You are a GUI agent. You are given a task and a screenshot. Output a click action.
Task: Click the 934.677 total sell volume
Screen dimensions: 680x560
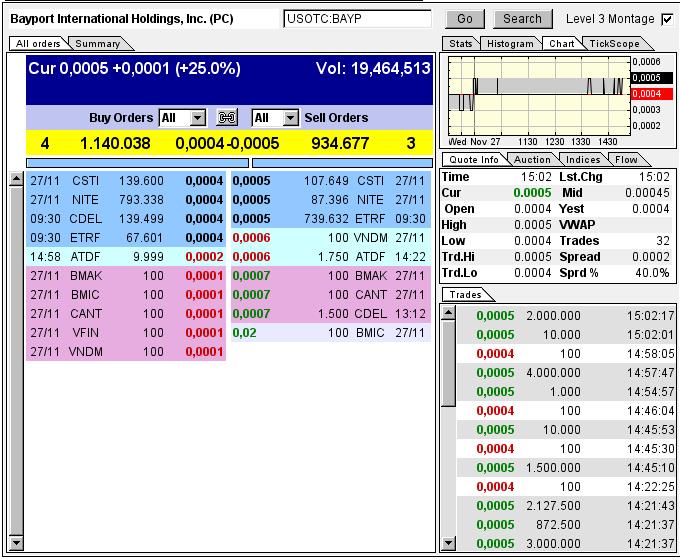(340, 144)
